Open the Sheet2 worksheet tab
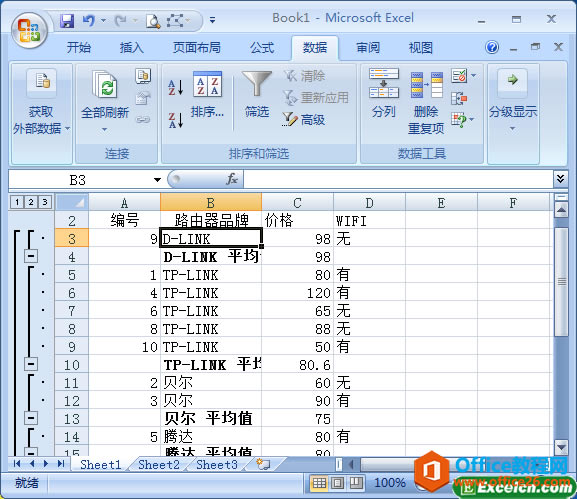 coord(159,465)
